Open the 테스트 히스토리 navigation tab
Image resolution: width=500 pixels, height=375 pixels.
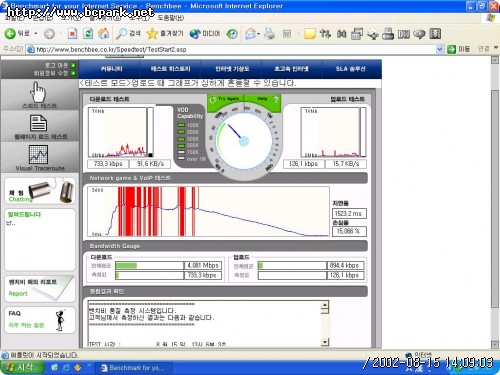(170, 69)
